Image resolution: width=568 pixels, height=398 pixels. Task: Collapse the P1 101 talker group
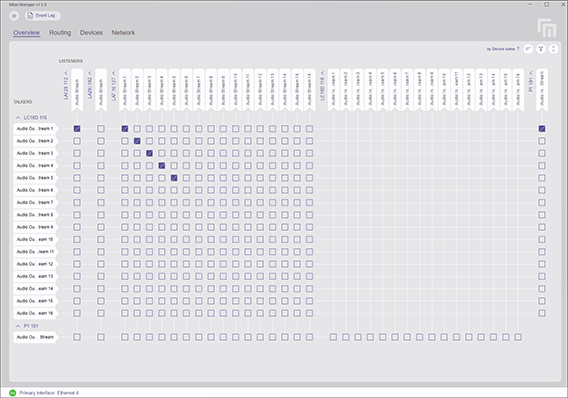tap(18, 326)
